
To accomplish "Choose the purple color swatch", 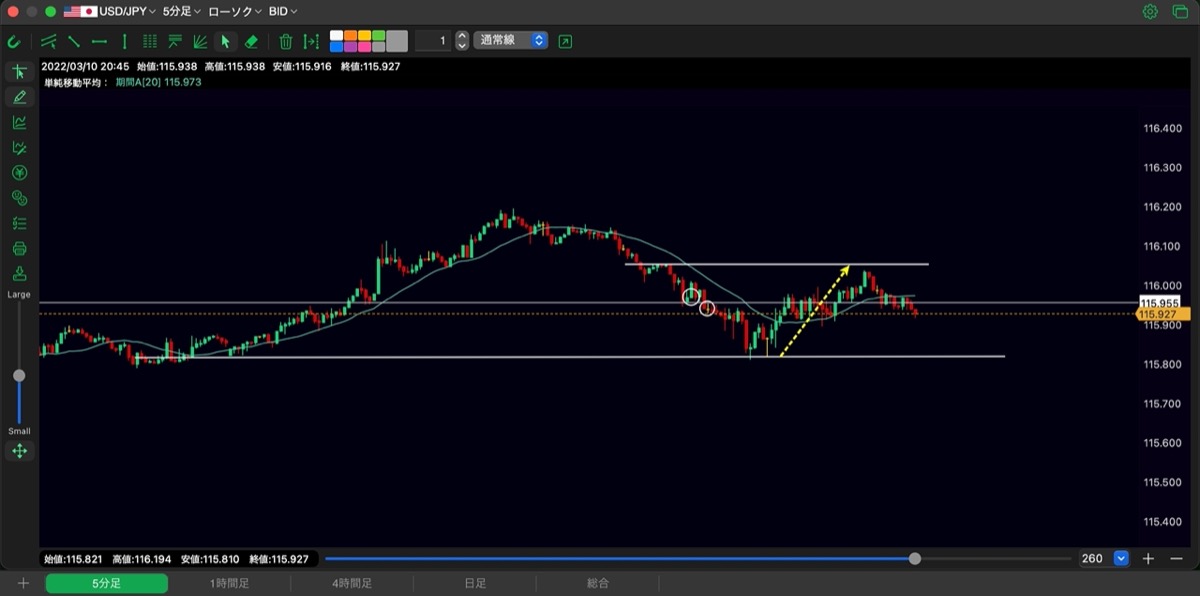I will pyautogui.click(x=351, y=47).
